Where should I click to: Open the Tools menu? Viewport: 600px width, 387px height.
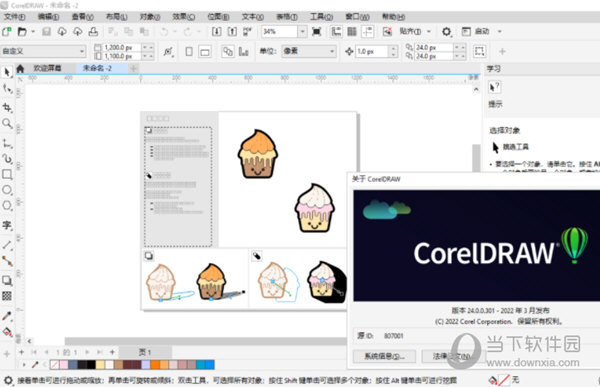coord(321,17)
